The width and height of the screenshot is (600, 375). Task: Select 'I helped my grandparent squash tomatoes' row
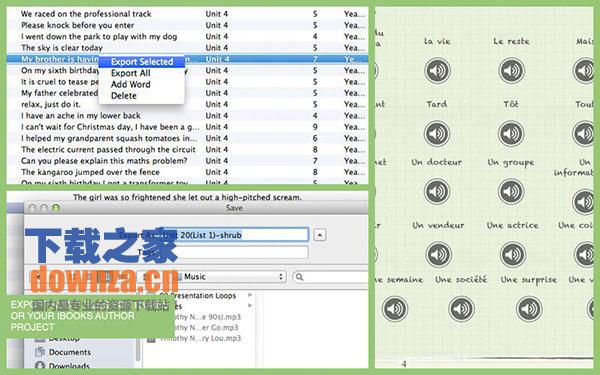(x=188, y=138)
